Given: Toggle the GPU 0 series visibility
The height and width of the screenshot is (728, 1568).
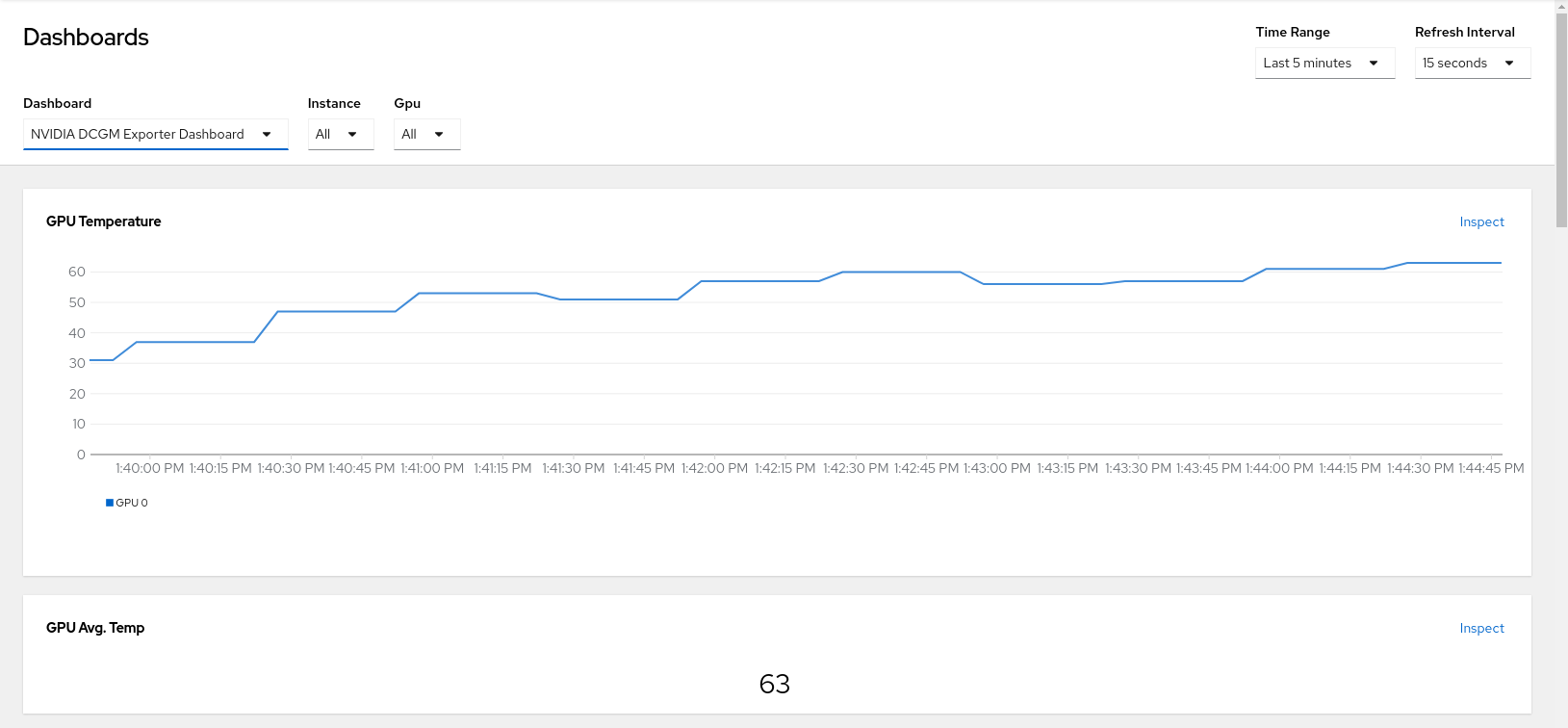Looking at the screenshot, I should 126,502.
